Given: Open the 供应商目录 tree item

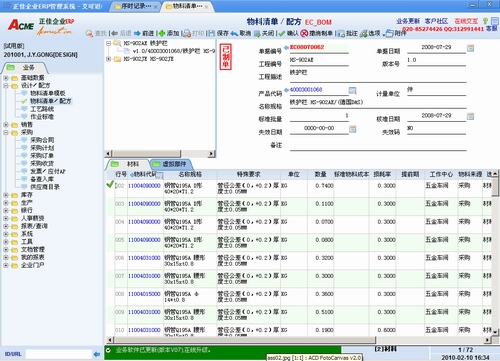Looking at the screenshot, I should tap(45, 187).
